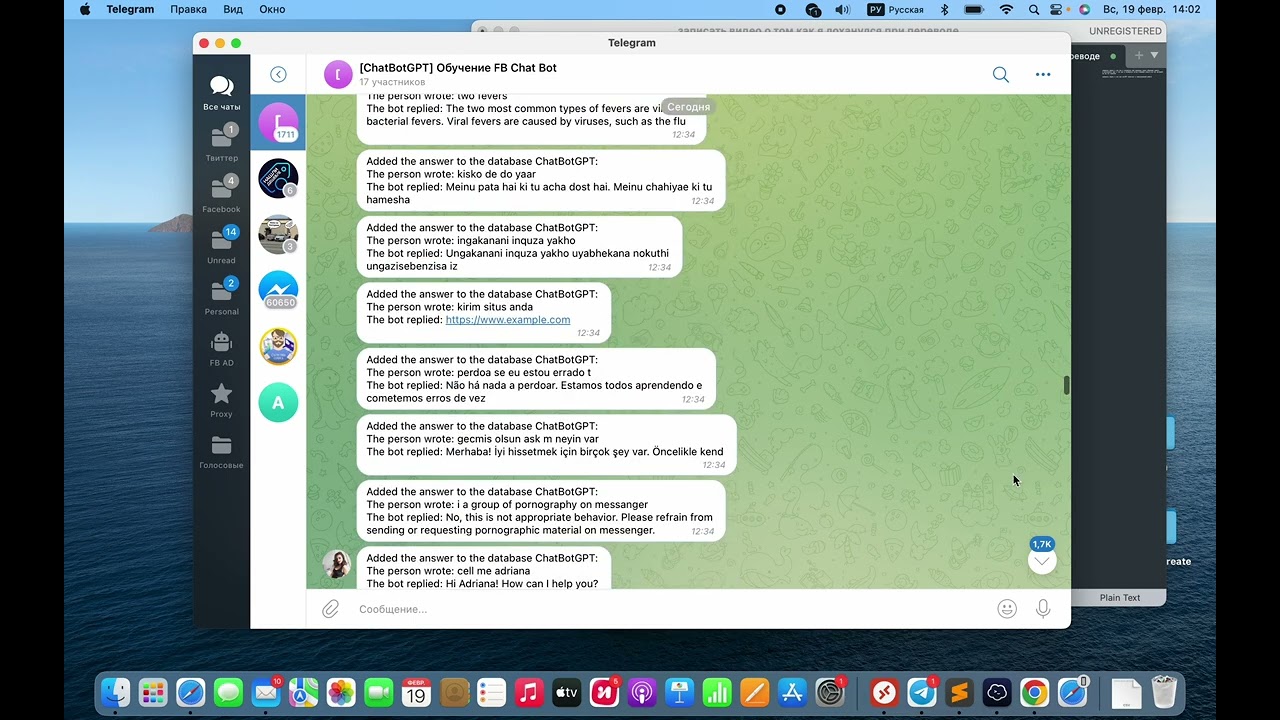
Task: Open the Calendar in the Dock
Action: [x=416, y=692]
